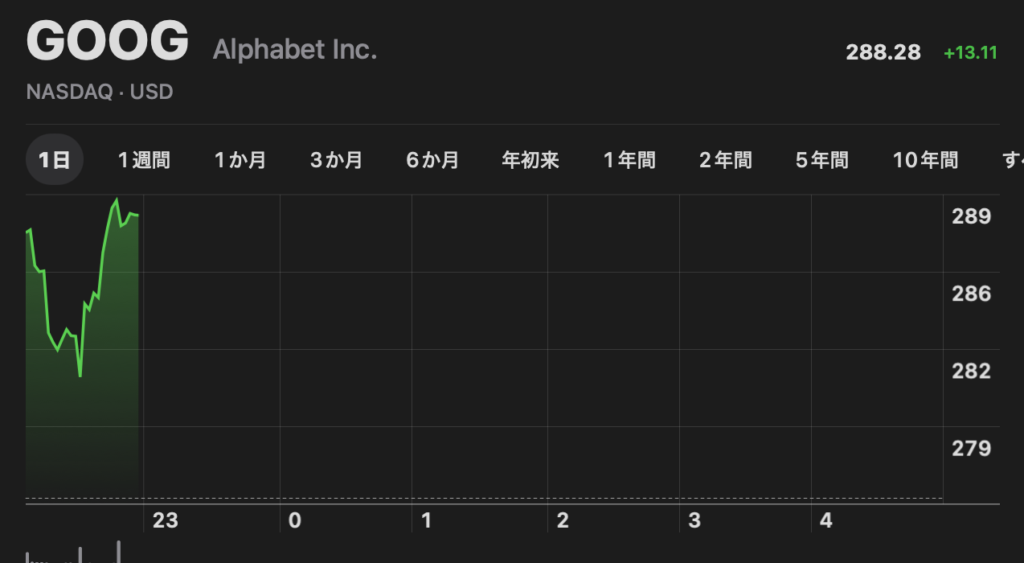Switch chart to 6か月 range
The image size is (1024, 563).
click(x=433, y=160)
